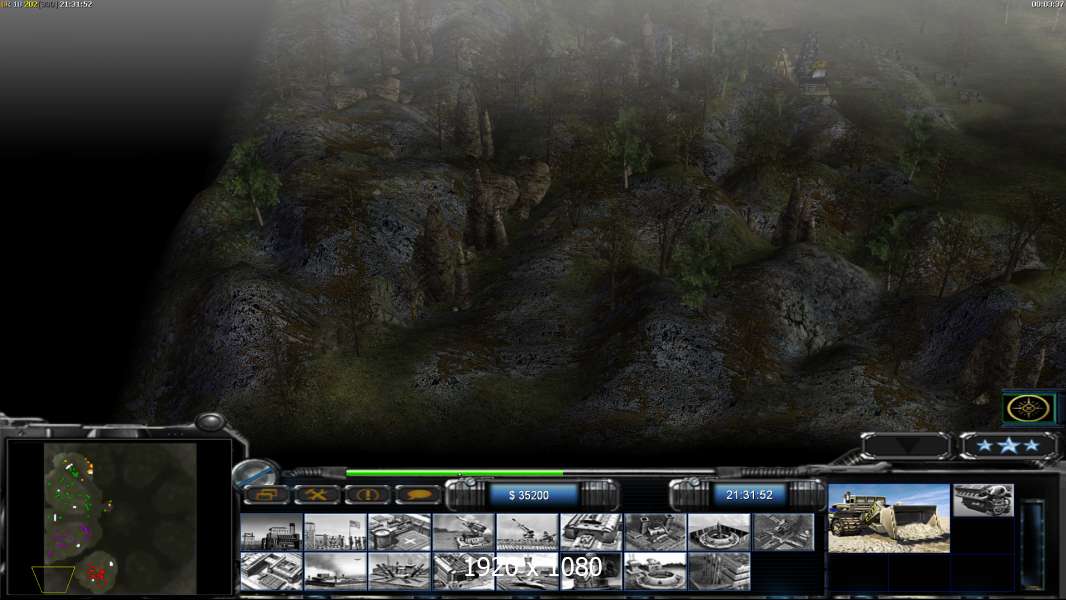Open the golden compass emblem button
Viewport: 1066px width, 600px height.
tap(1028, 408)
